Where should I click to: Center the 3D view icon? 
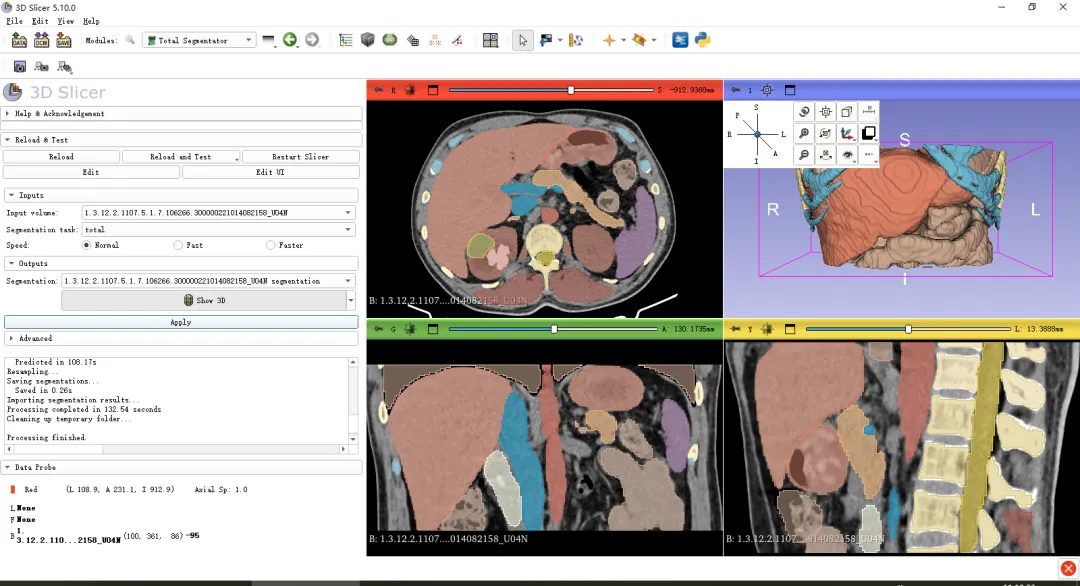tap(767, 90)
